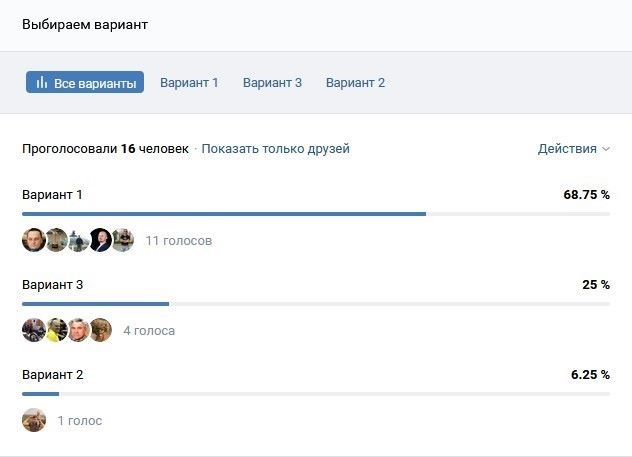This screenshot has height=457, width=632.
Task: Click the chevron arrow beside "Действия"
Action: click(x=606, y=150)
